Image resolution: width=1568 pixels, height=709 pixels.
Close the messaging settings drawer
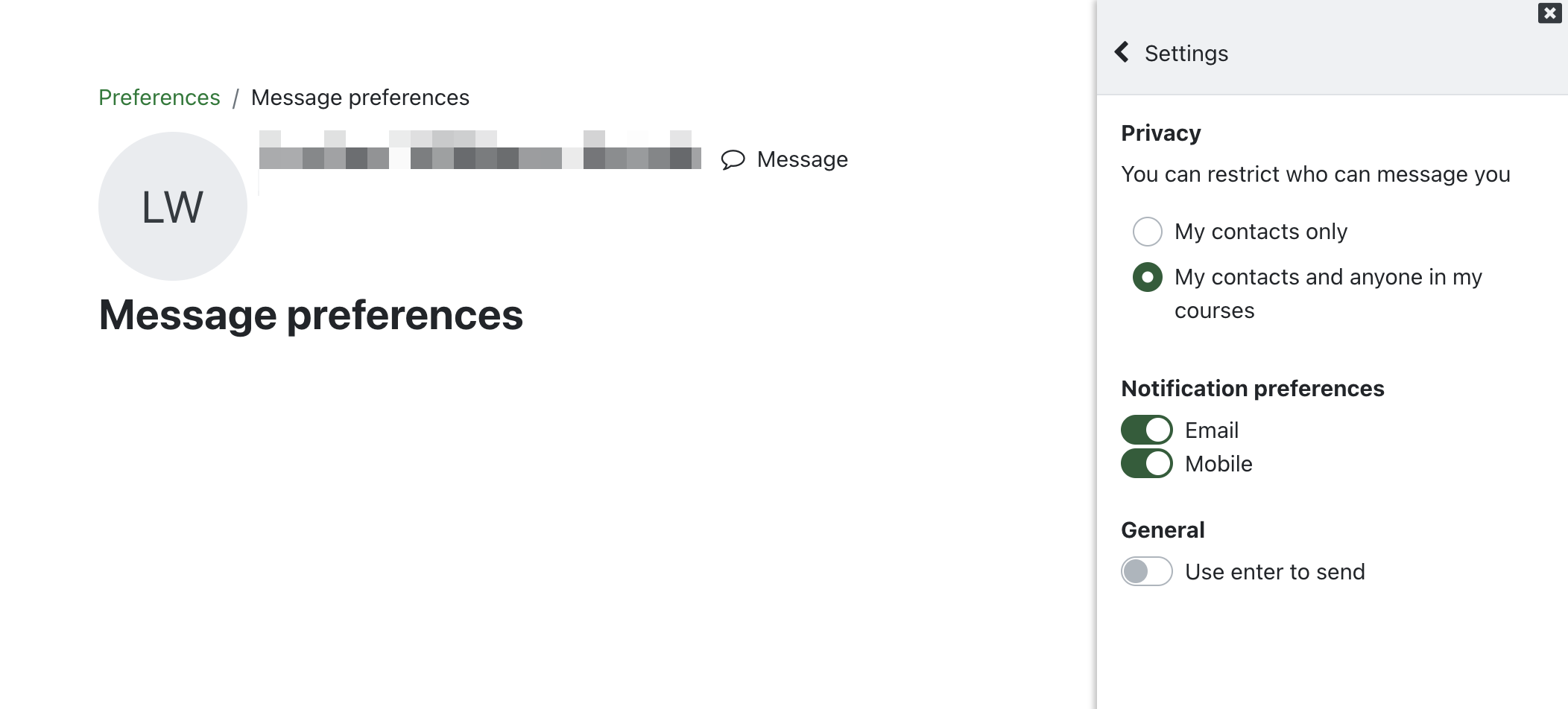tap(1549, 13)
